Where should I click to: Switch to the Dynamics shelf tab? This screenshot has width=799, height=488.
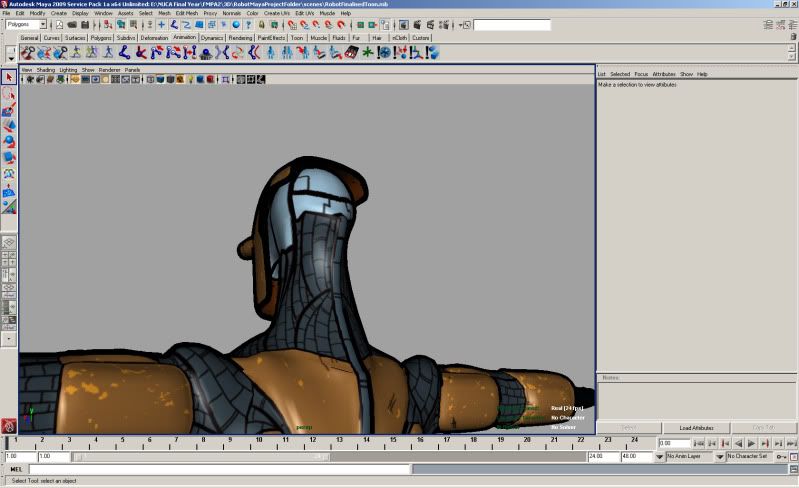coord(212,37)
